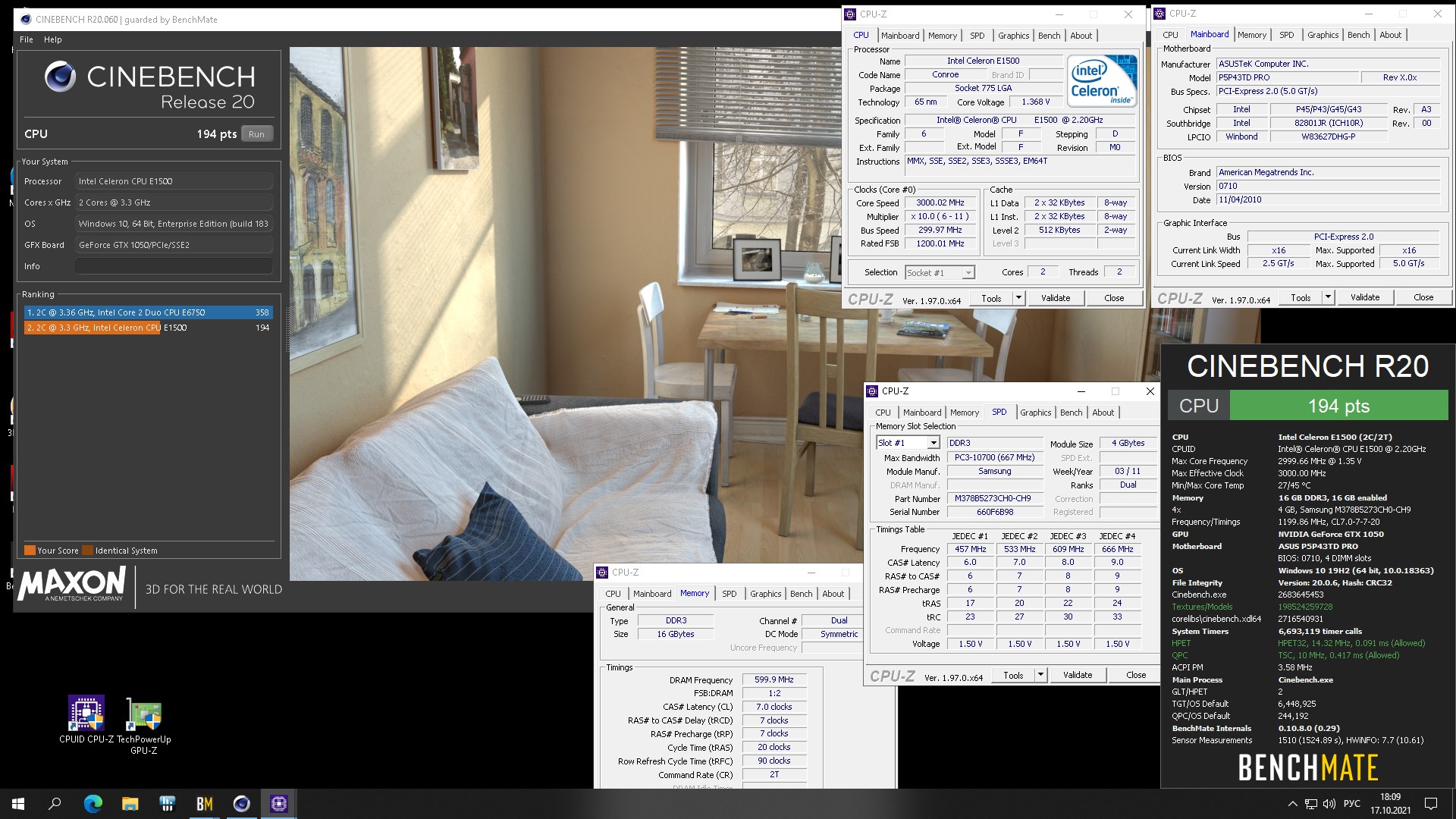Open File Explorer from taskbar
The height and width of the screenshot is (819, 1456).
pos(130,804)
